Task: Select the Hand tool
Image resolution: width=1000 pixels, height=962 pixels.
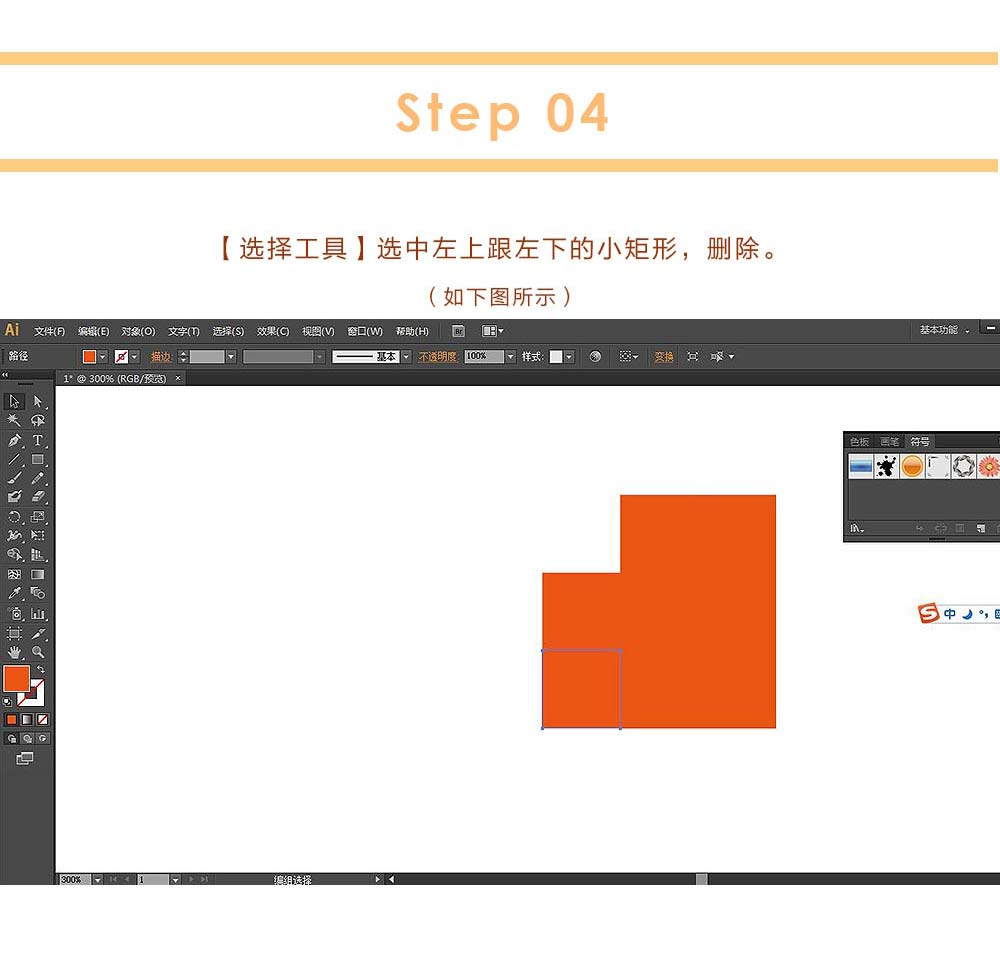Action: pos(14,652)
